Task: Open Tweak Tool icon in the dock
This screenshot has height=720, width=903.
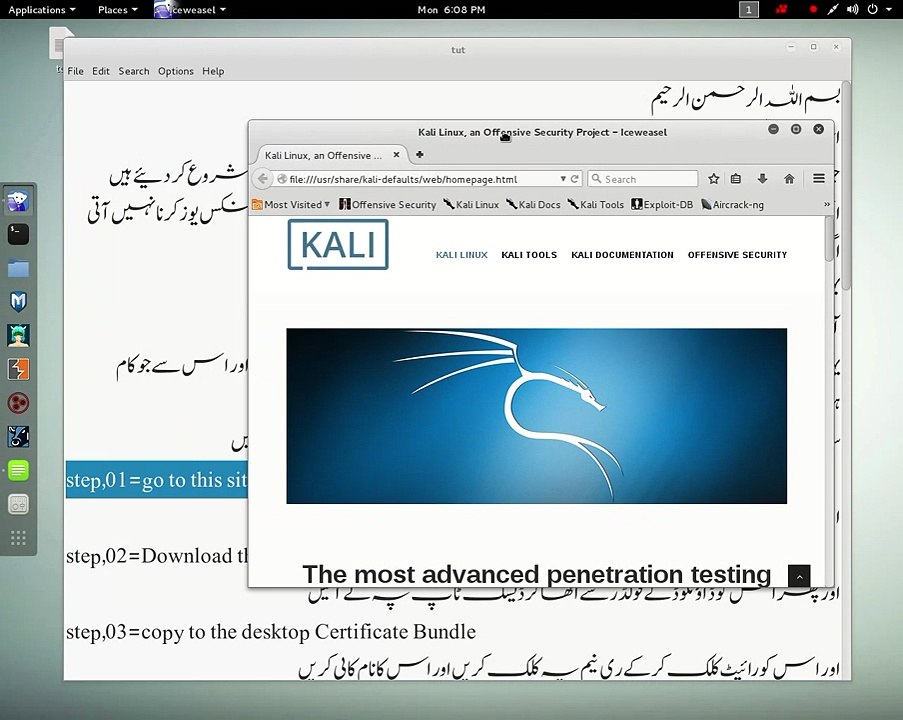Action: (18, 505)
